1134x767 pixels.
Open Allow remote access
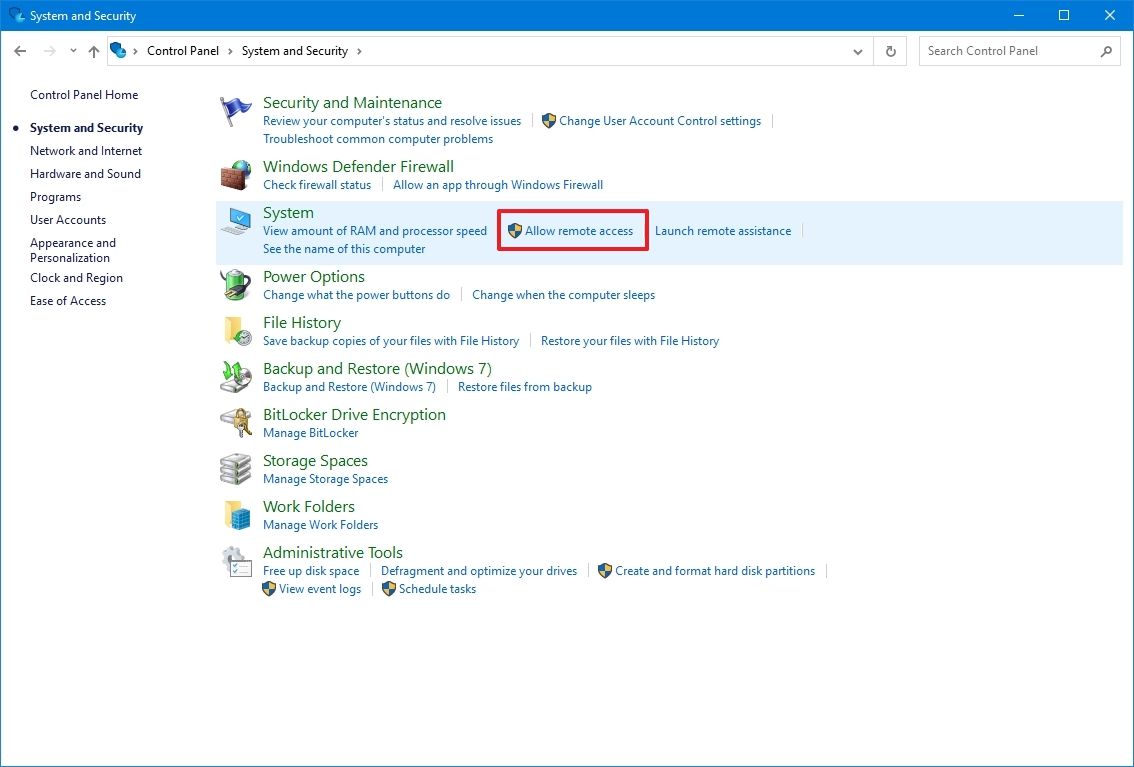point(580,230)
